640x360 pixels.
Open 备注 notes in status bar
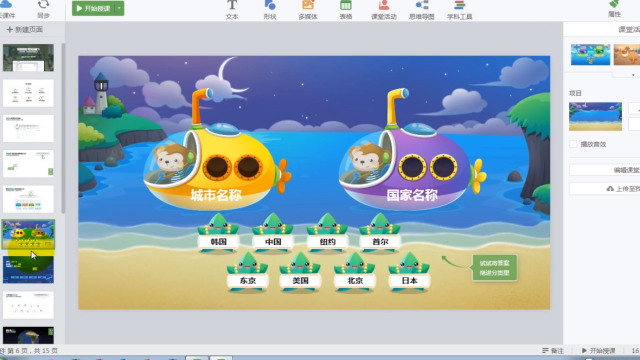(x=553, y=351)
